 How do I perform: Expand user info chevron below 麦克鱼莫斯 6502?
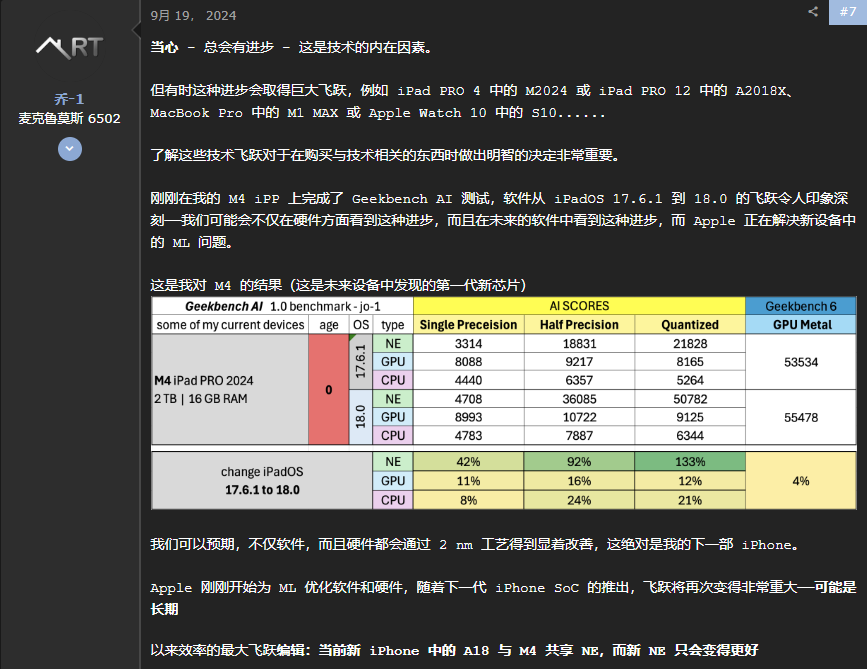pyautogui.click(x=69, y=149)
